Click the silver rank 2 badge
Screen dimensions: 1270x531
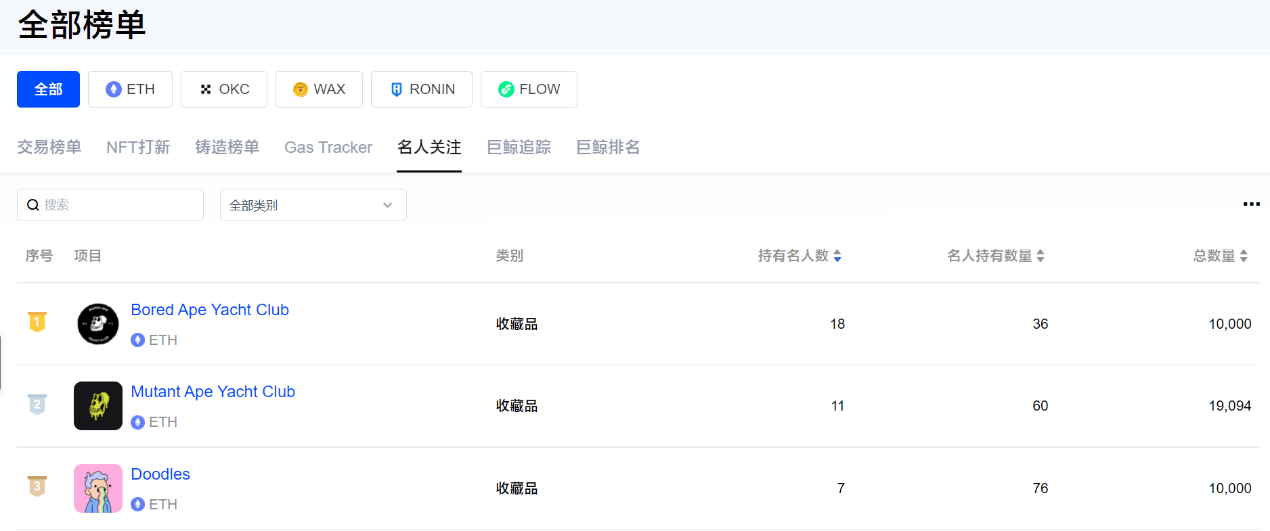(x=37, y=405)
